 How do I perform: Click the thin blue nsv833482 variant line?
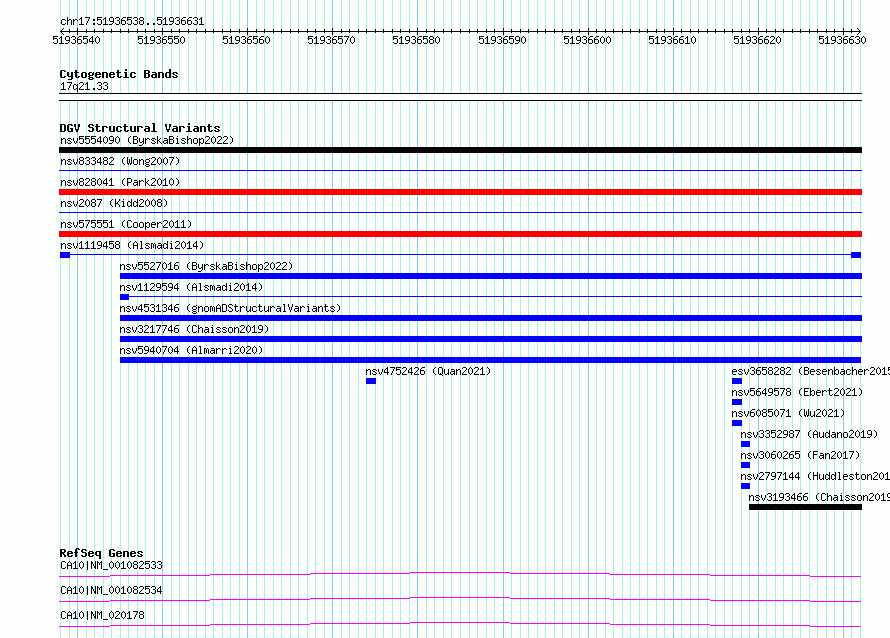460,171
